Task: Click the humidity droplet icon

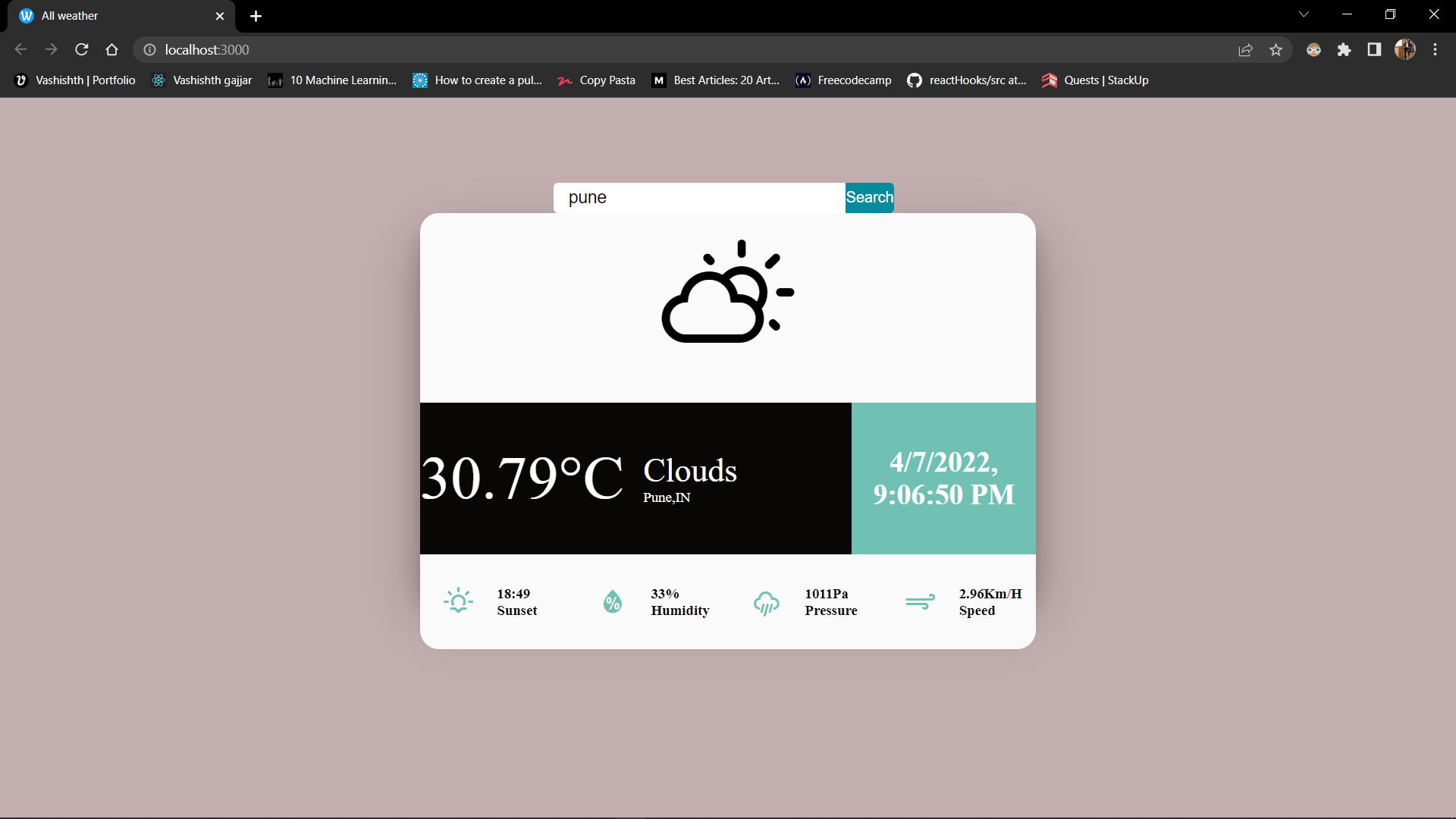Action: (x=612, y=601)
